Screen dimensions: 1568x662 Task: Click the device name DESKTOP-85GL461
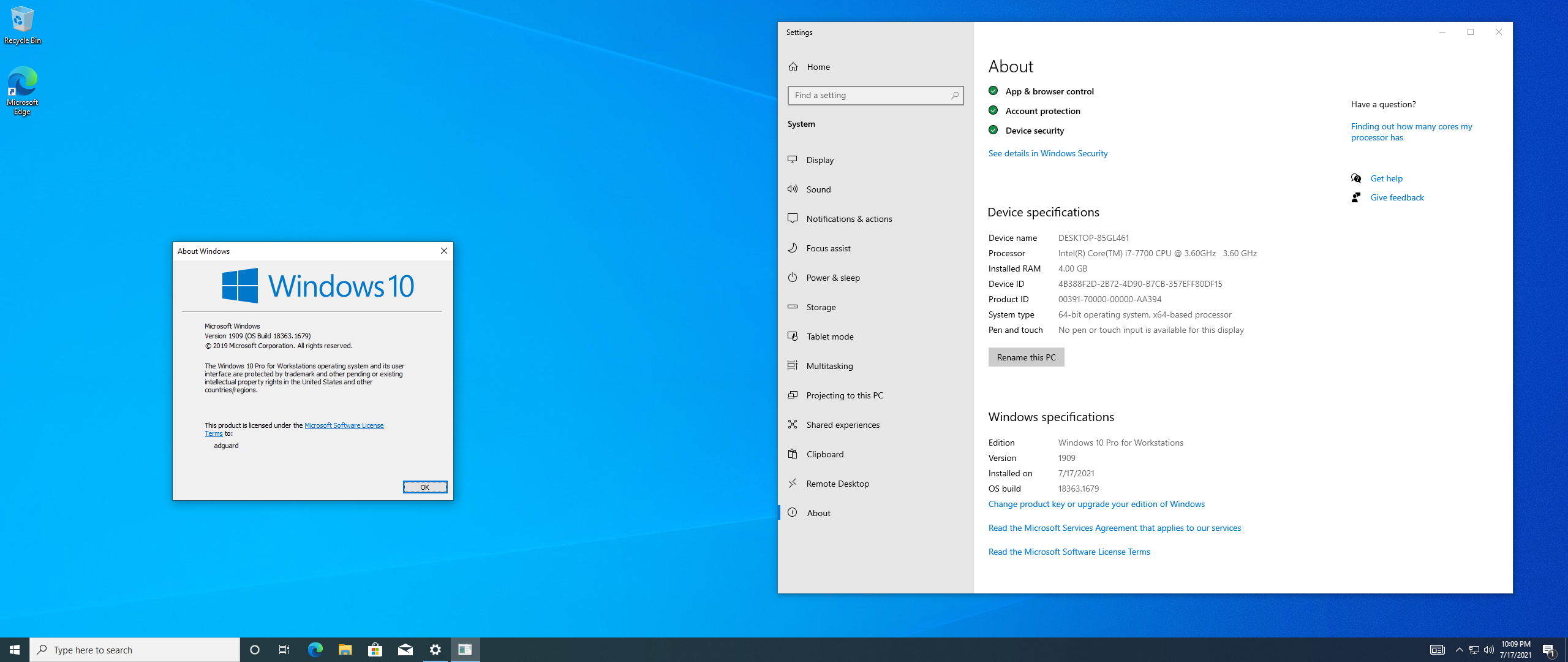coord(1093,238)
